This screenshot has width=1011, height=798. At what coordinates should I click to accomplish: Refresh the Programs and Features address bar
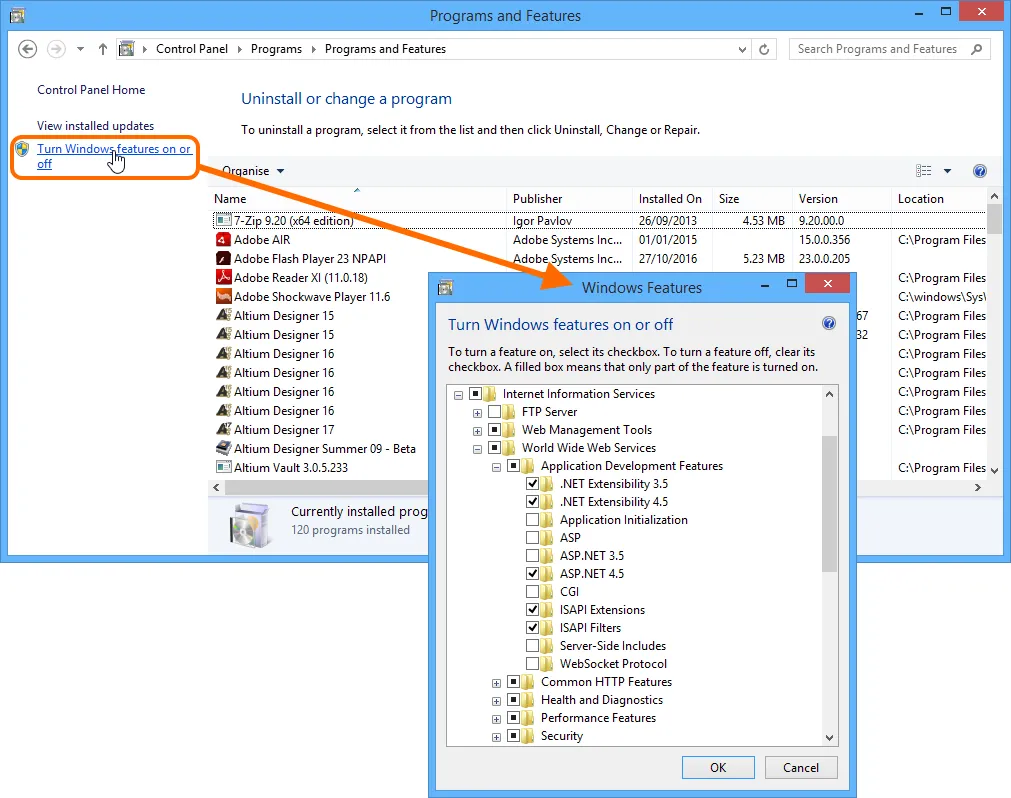click(x=764, y=49)
